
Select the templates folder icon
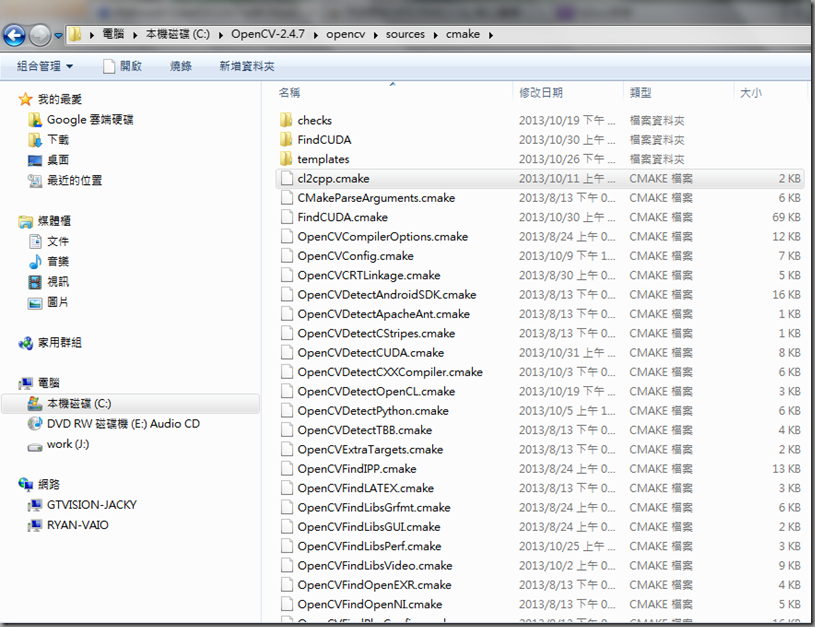tap(286, 159)
